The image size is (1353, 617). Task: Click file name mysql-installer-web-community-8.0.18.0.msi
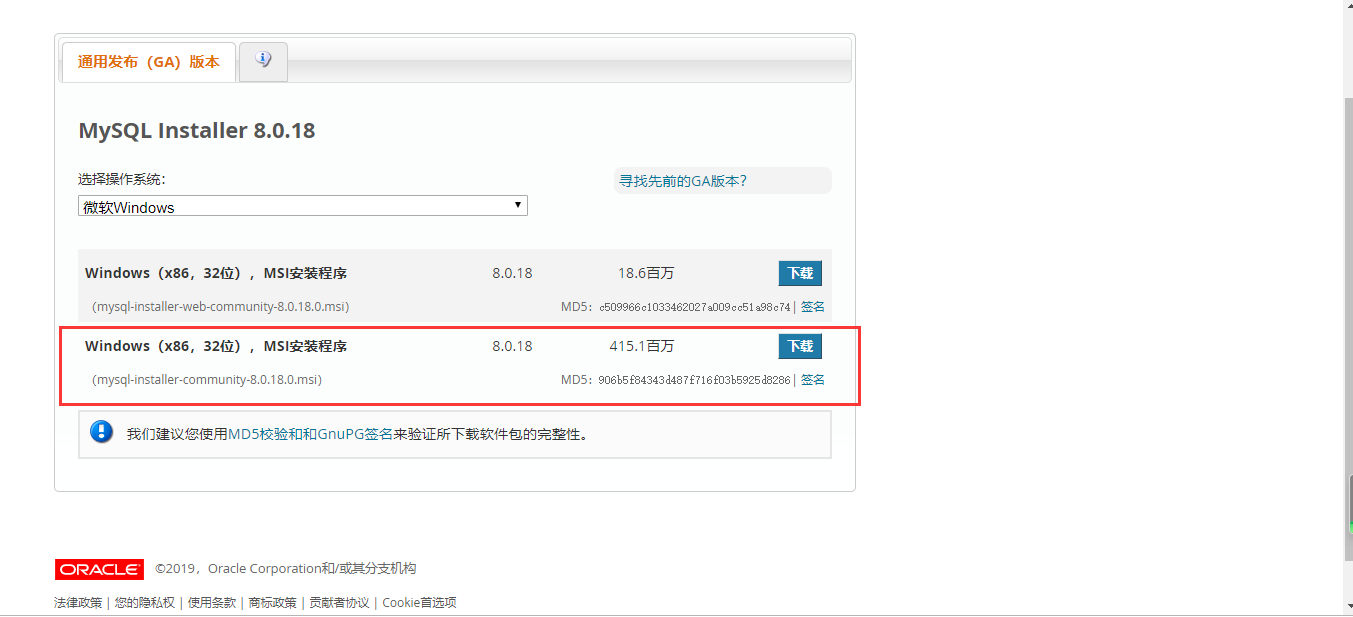(221, 307)
